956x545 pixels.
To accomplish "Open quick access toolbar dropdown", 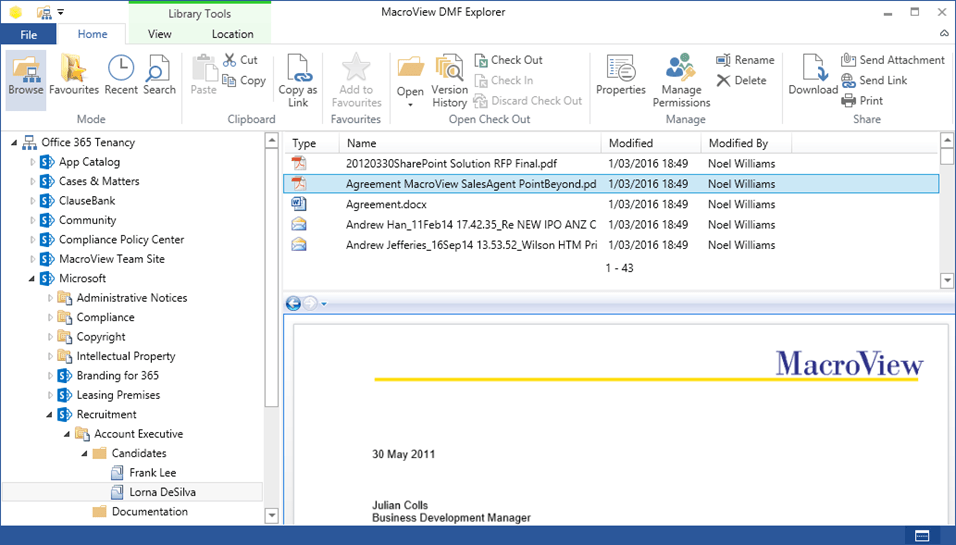I will tap(60, 12).
